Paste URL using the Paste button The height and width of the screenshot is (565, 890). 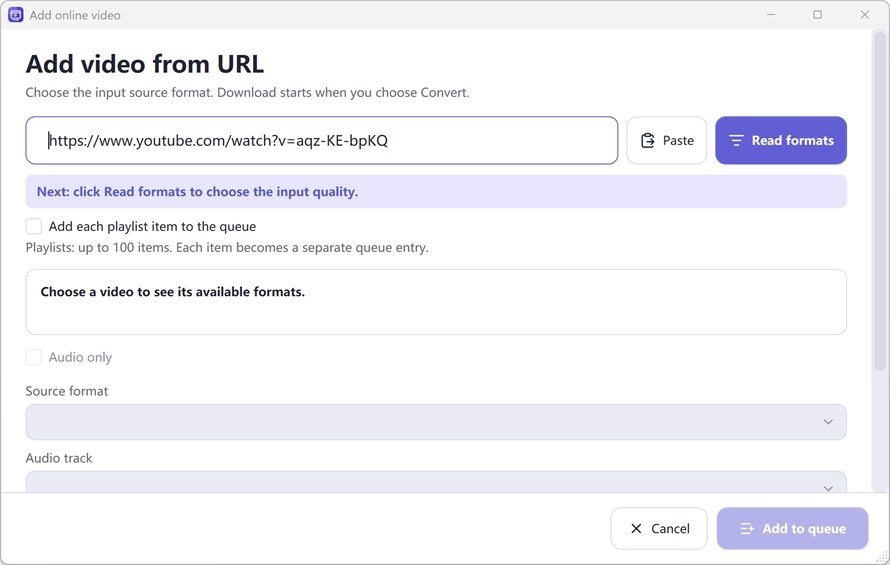tap(666, 140)
